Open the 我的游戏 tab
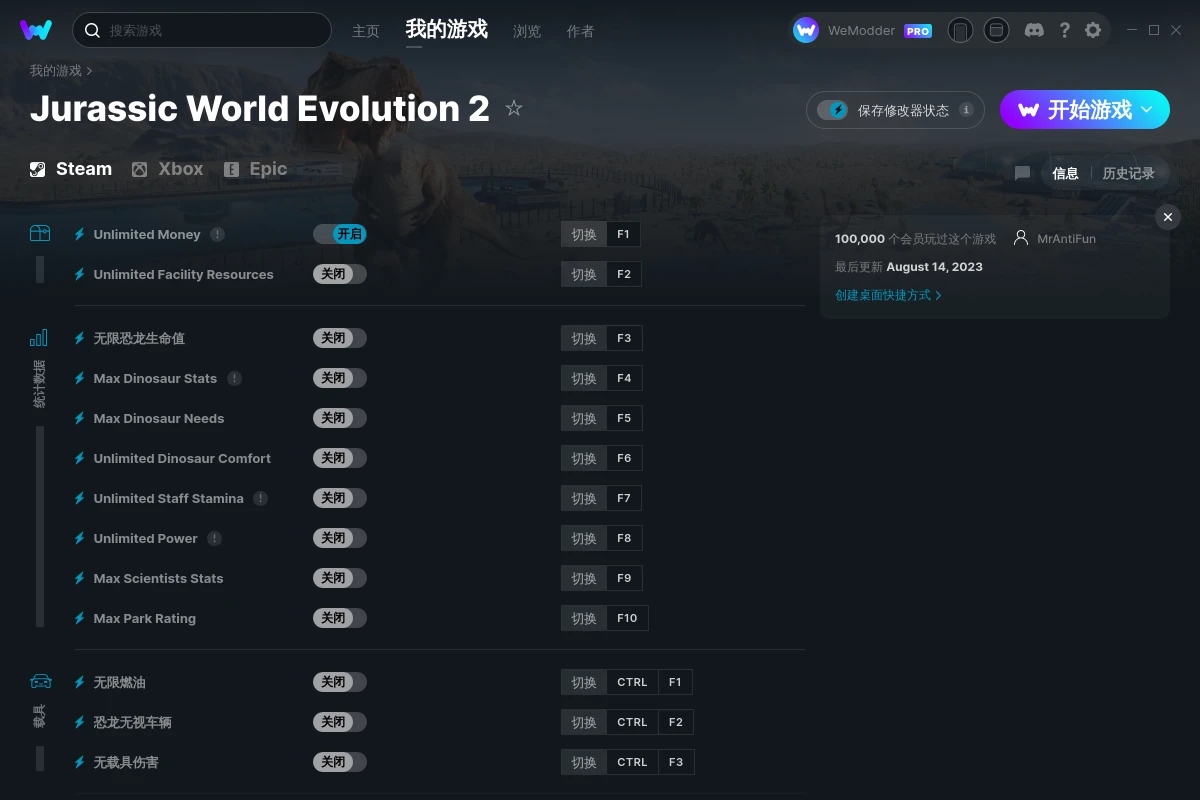1200x800 pixels. 447,30
